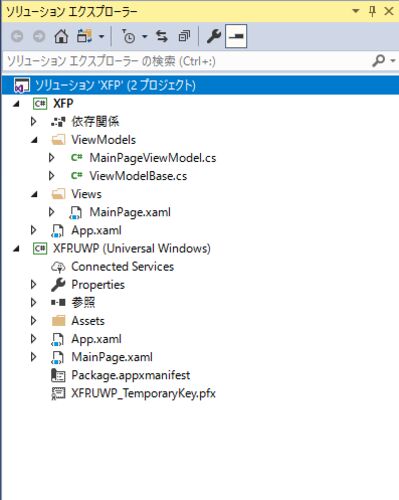Open the search options dropdown arrow

(x=393, y=61)
